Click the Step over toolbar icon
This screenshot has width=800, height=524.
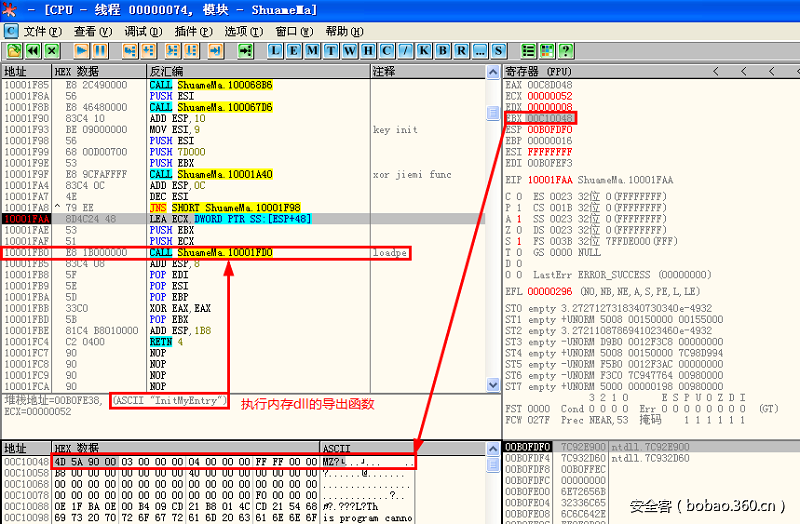(148, 50)
